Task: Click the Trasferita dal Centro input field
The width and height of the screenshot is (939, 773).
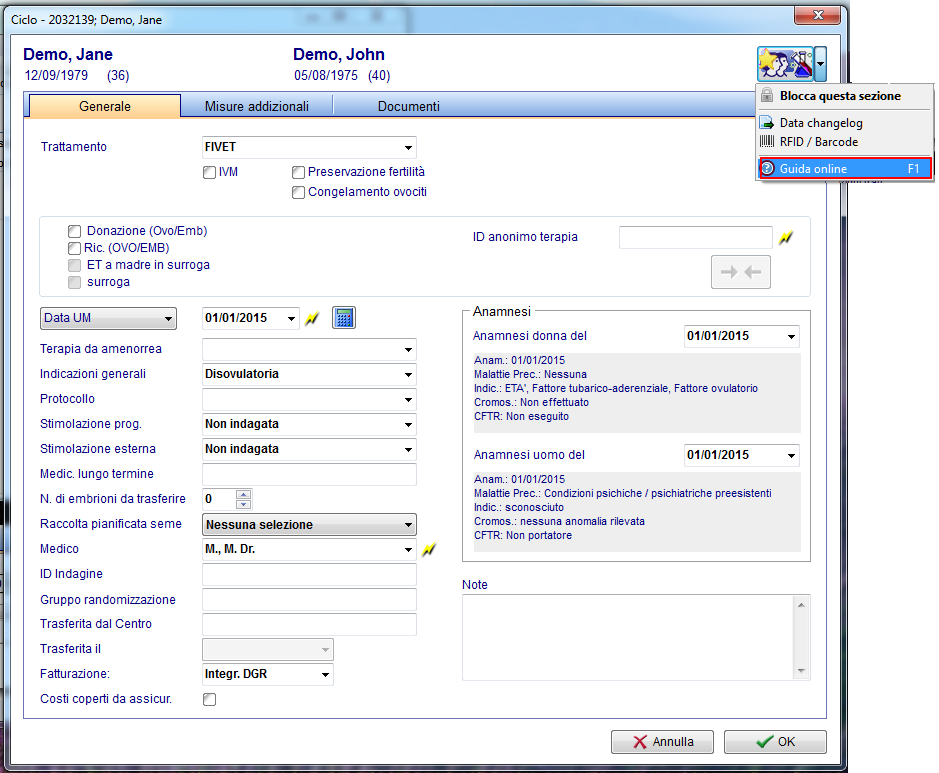Action: tap(309, 625)
